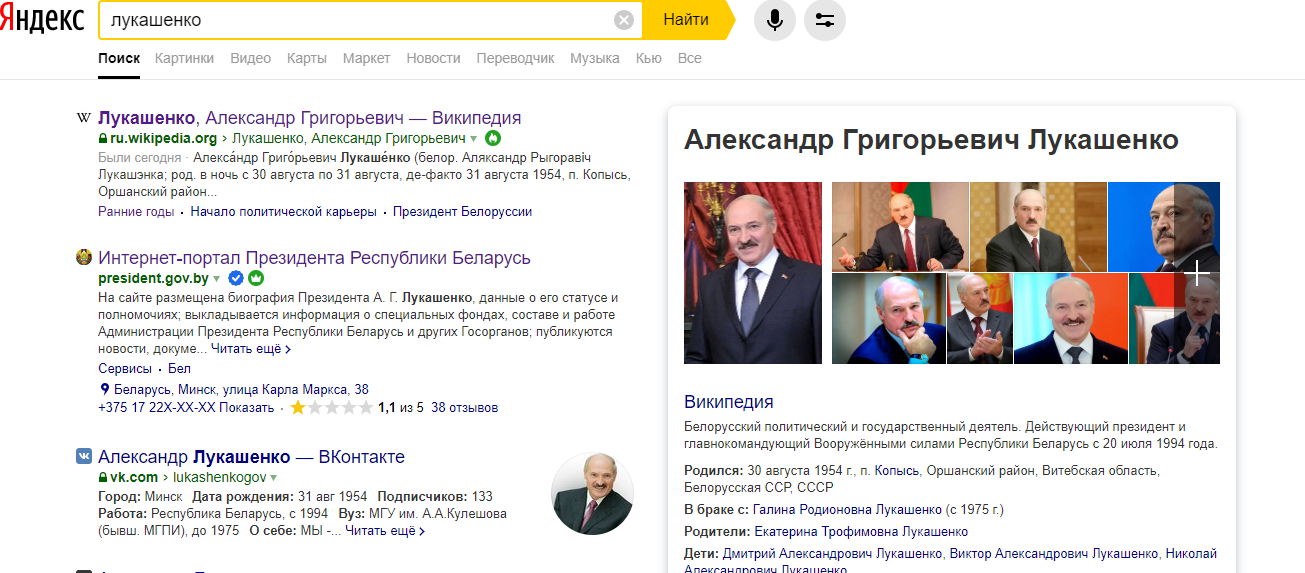Expand 'Читать ещё' in president portal snippet
The image size is (1305, 573).
pyautogui.click(x=251, y=349)
